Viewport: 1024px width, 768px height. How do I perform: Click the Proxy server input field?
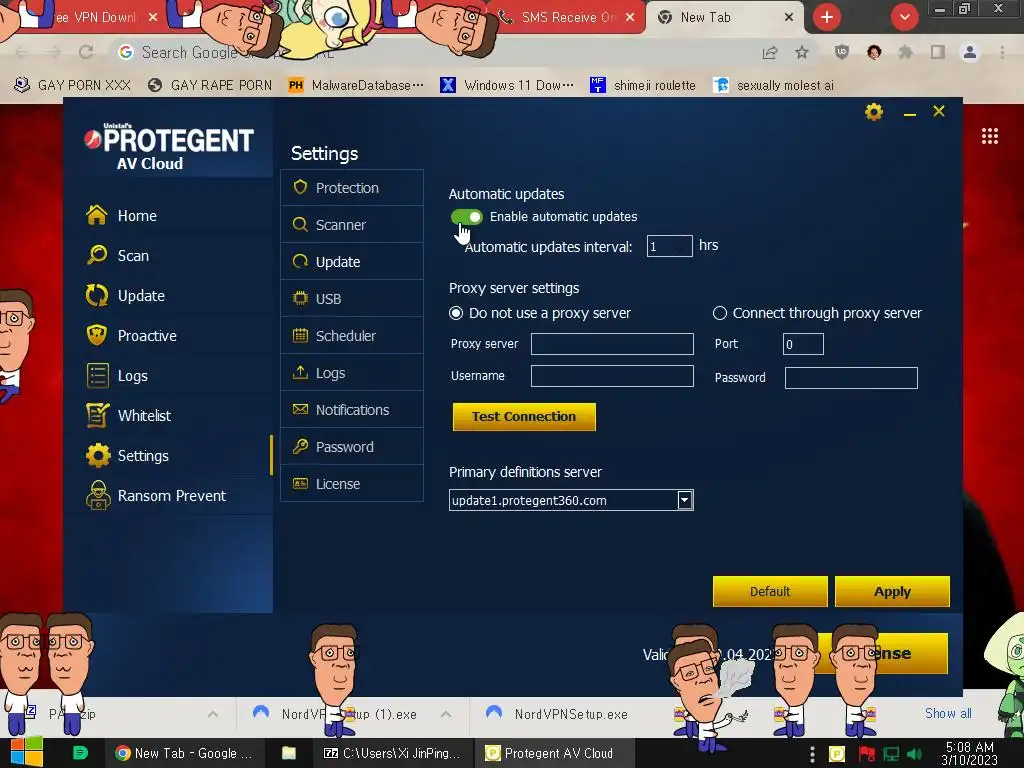pos(612,344)
